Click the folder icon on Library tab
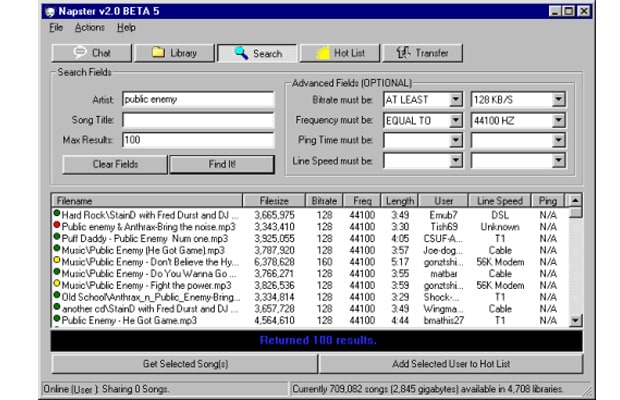This screenshot has width=620, height=400. point(158,52)
